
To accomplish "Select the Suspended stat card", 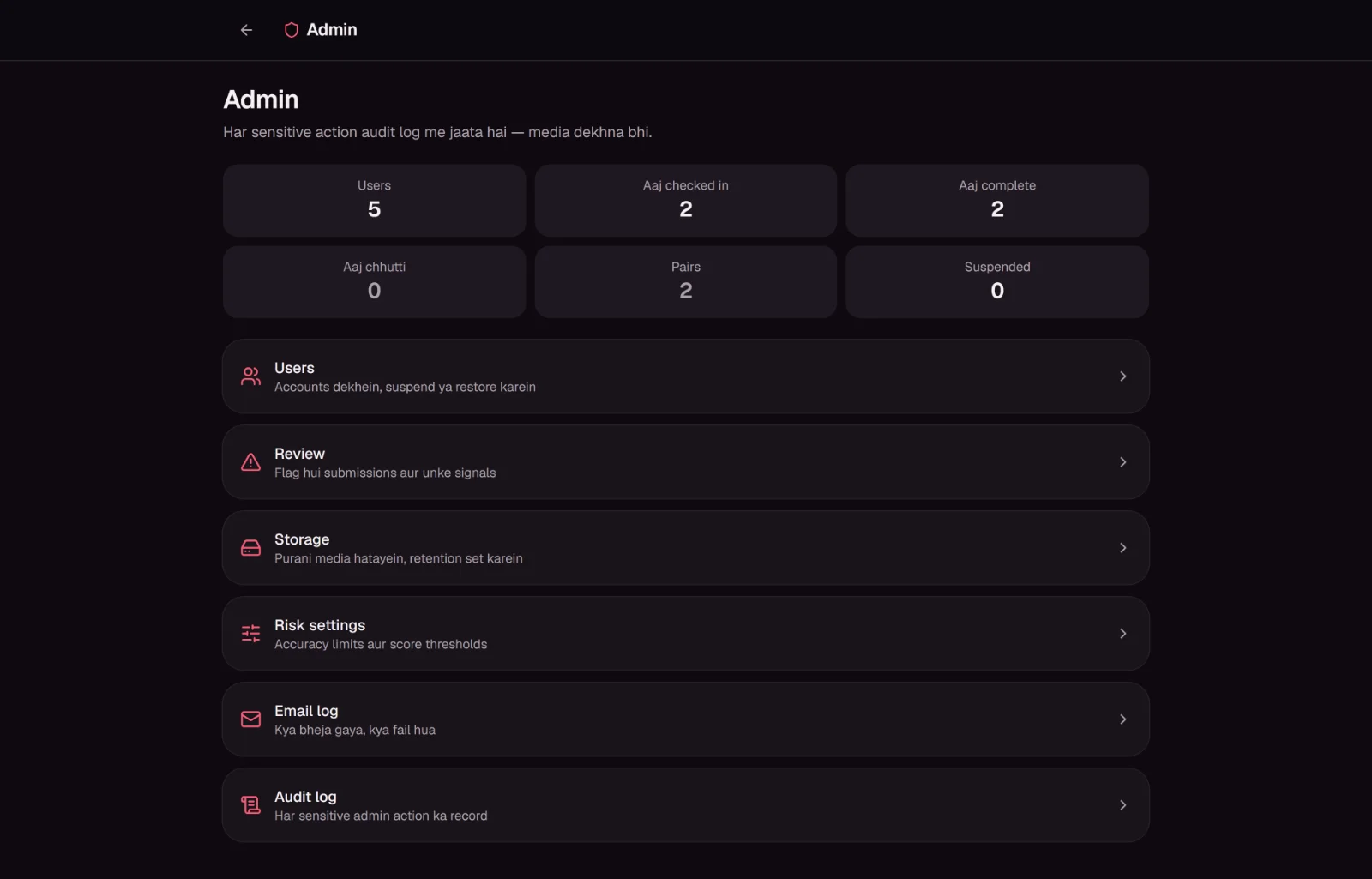I will click(x=997, y=282).
